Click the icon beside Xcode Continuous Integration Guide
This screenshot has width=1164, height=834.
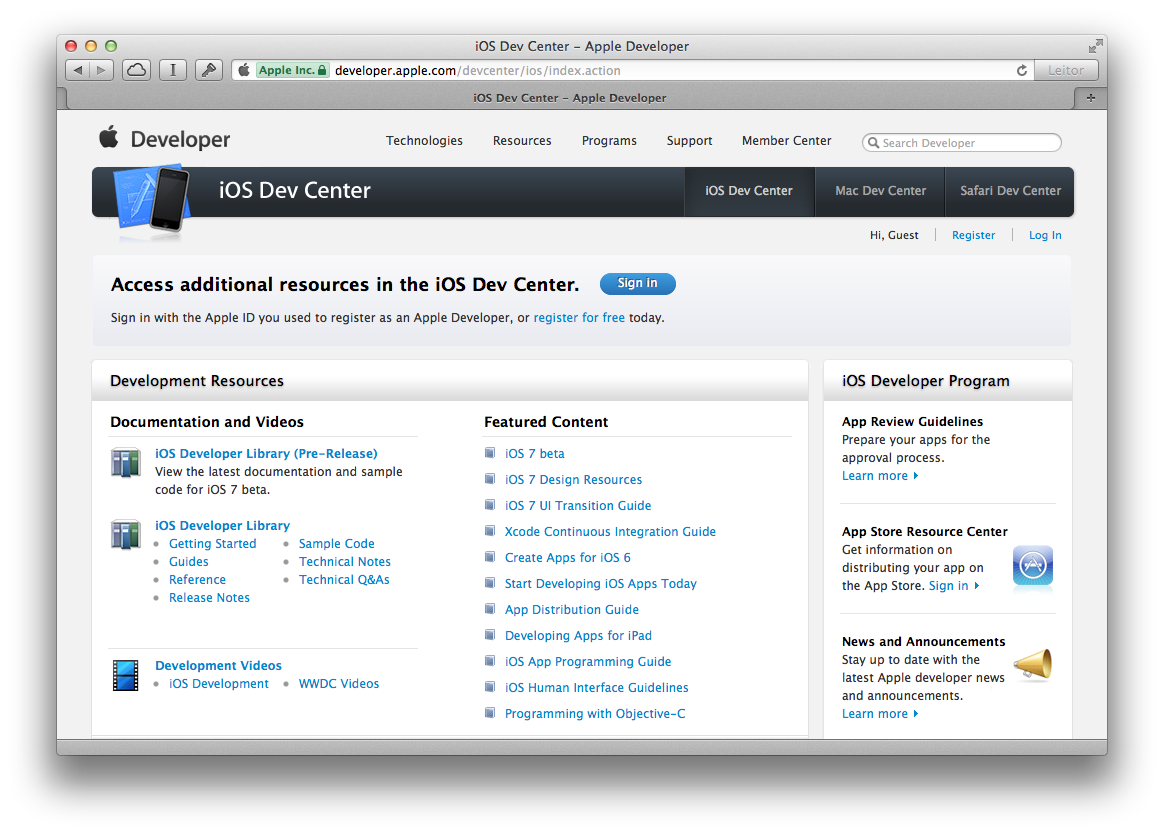pos(490,531)
